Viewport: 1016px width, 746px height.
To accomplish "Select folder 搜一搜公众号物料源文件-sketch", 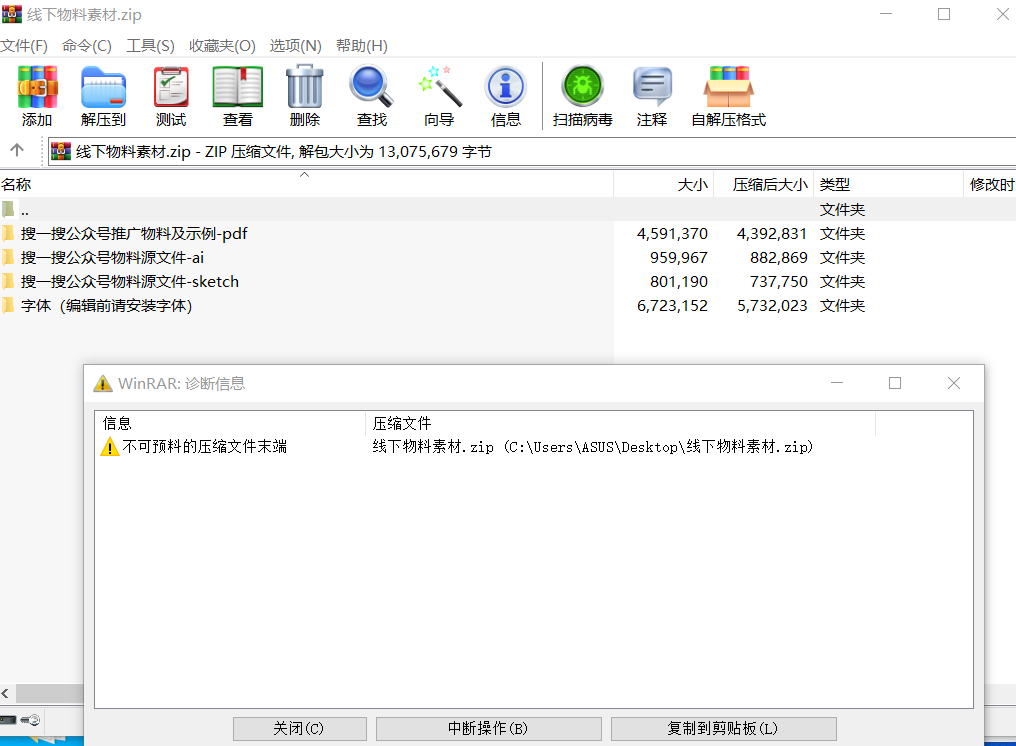I will pyautogui.click(x=130, y=281).
